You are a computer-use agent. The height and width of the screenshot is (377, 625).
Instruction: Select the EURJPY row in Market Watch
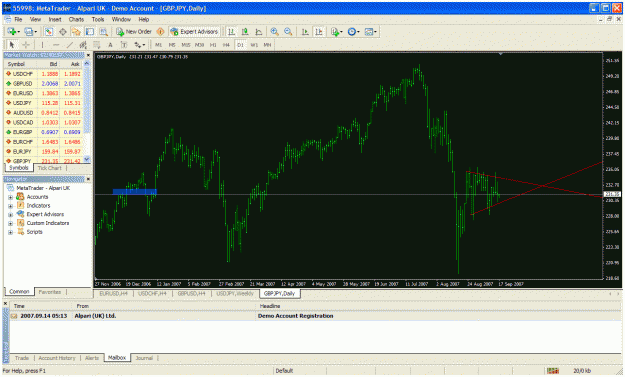[43, 152]
